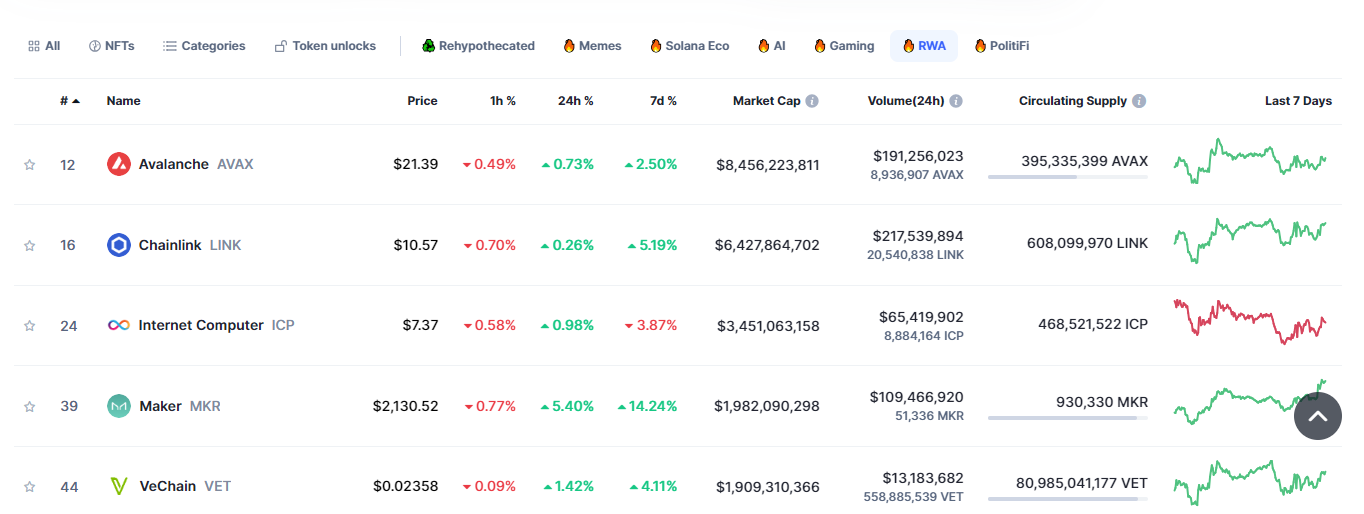The width and height of the screenshot is (1364, 514).
Task: Sort by the Name column header
Action: [123, 101]
